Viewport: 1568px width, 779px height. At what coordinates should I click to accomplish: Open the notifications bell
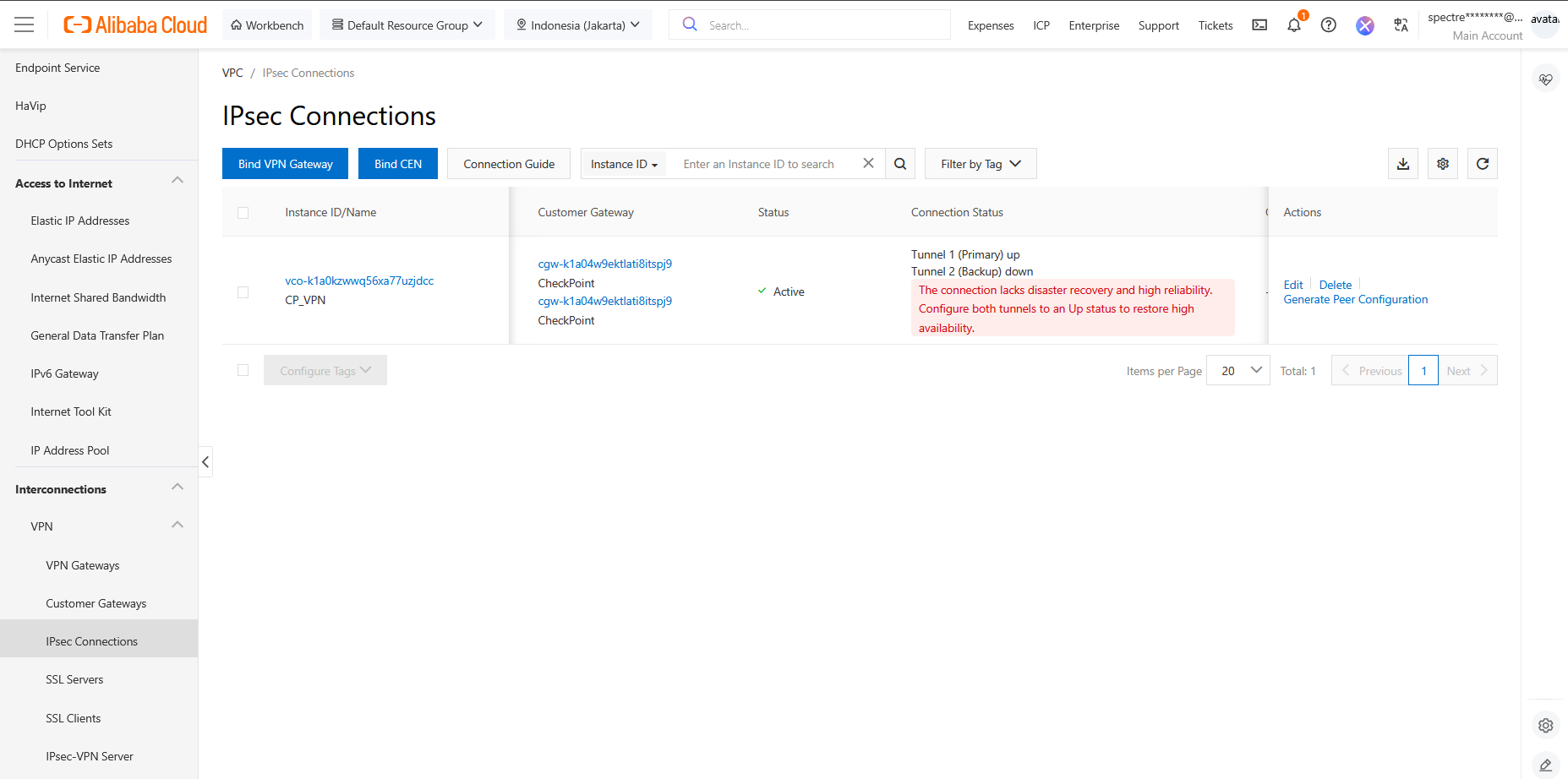[x=1293, y=25]
